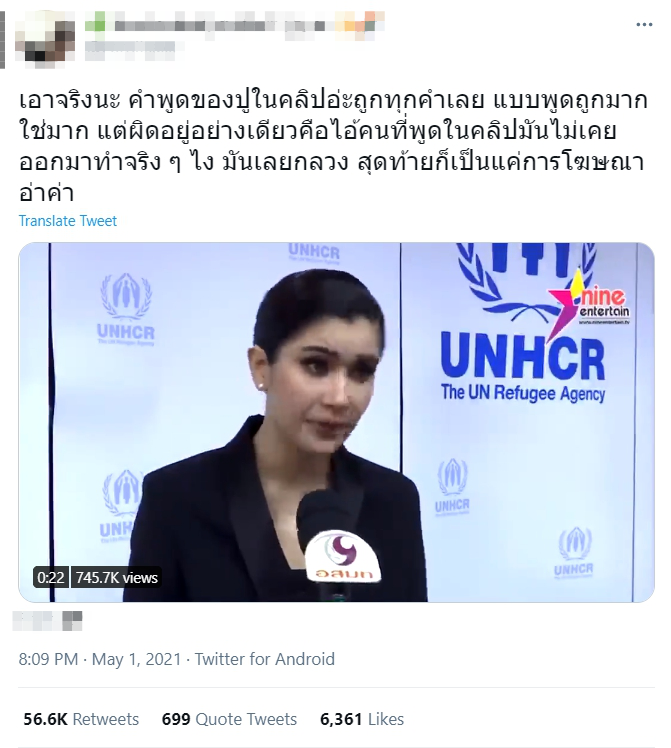Click Twitter for Android source link
The width and height of the screenshot is (671, 748).
click(265, 659)
